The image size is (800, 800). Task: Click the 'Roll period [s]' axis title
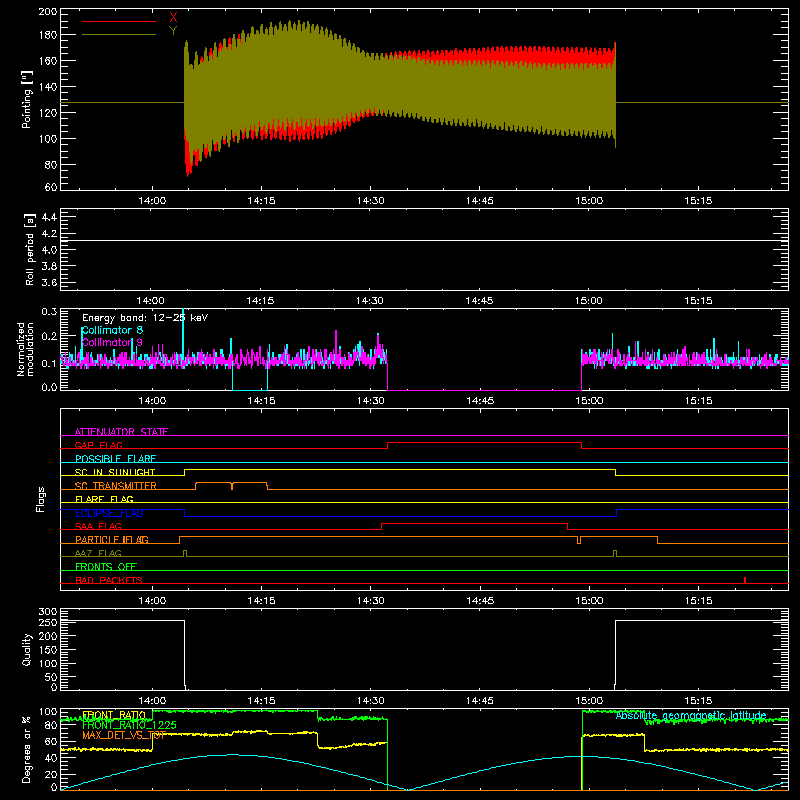(x=30, y=249)
